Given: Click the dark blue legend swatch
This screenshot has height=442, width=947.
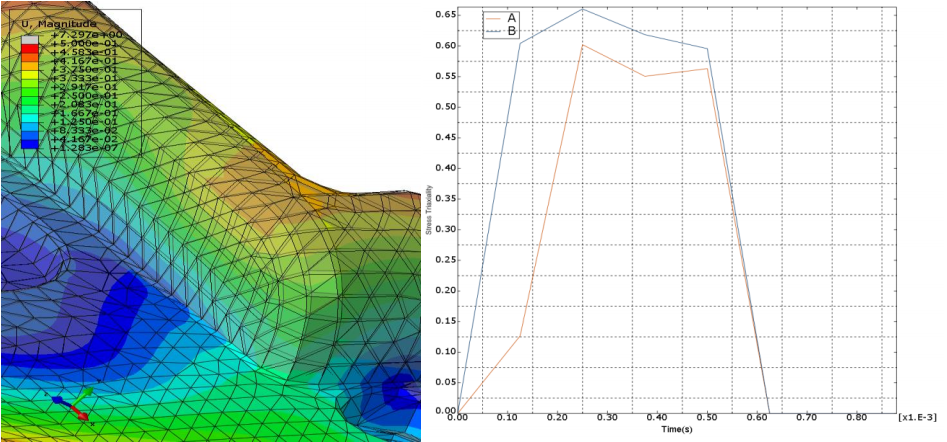Looking at the screenshot, I should pos(30,144).
